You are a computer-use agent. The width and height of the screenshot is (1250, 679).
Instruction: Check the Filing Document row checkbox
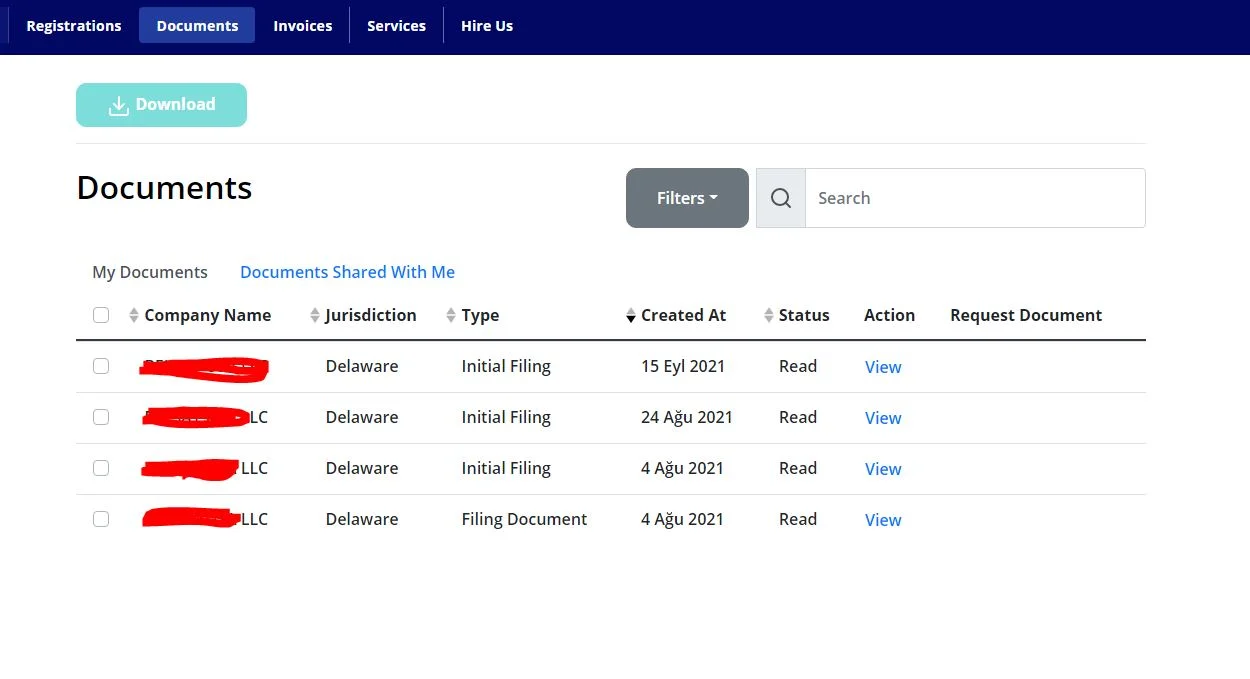pos(101,519)
